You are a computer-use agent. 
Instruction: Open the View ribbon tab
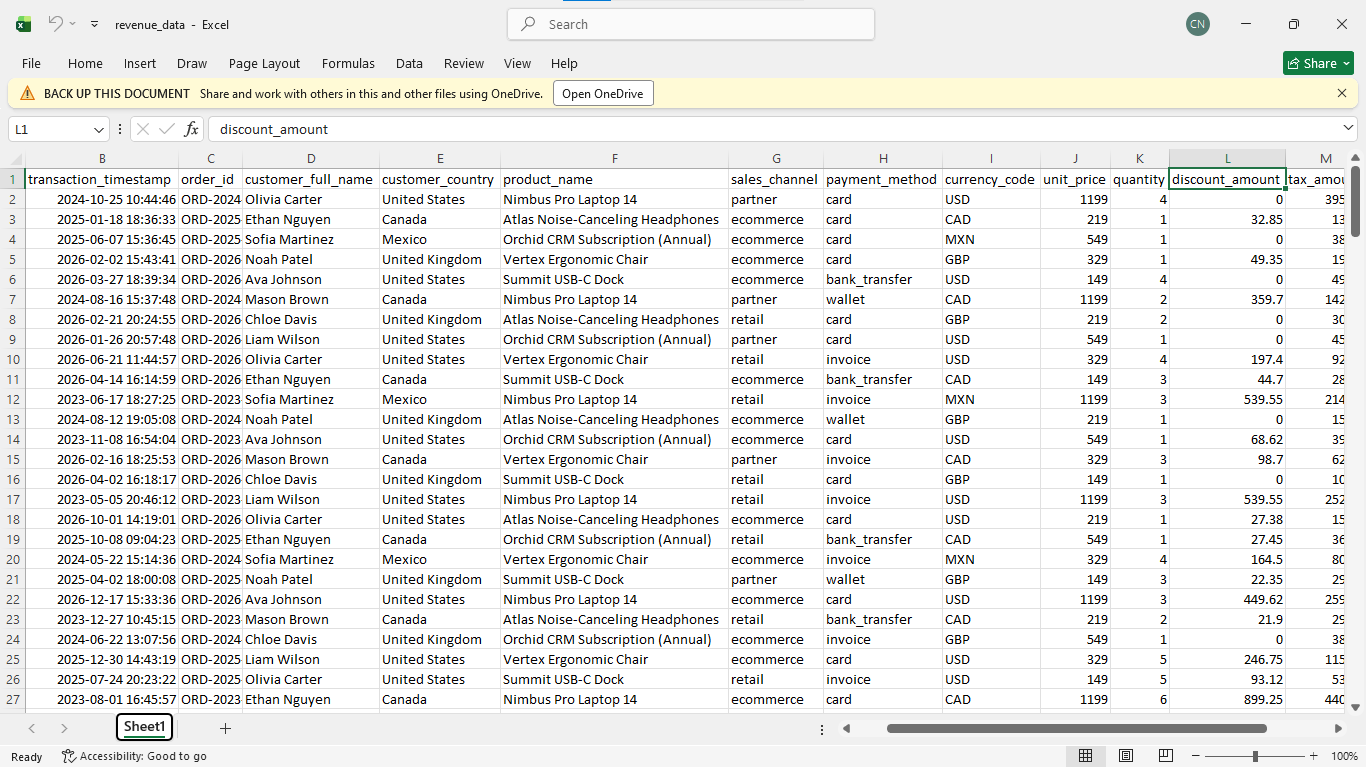click(517, 63)
